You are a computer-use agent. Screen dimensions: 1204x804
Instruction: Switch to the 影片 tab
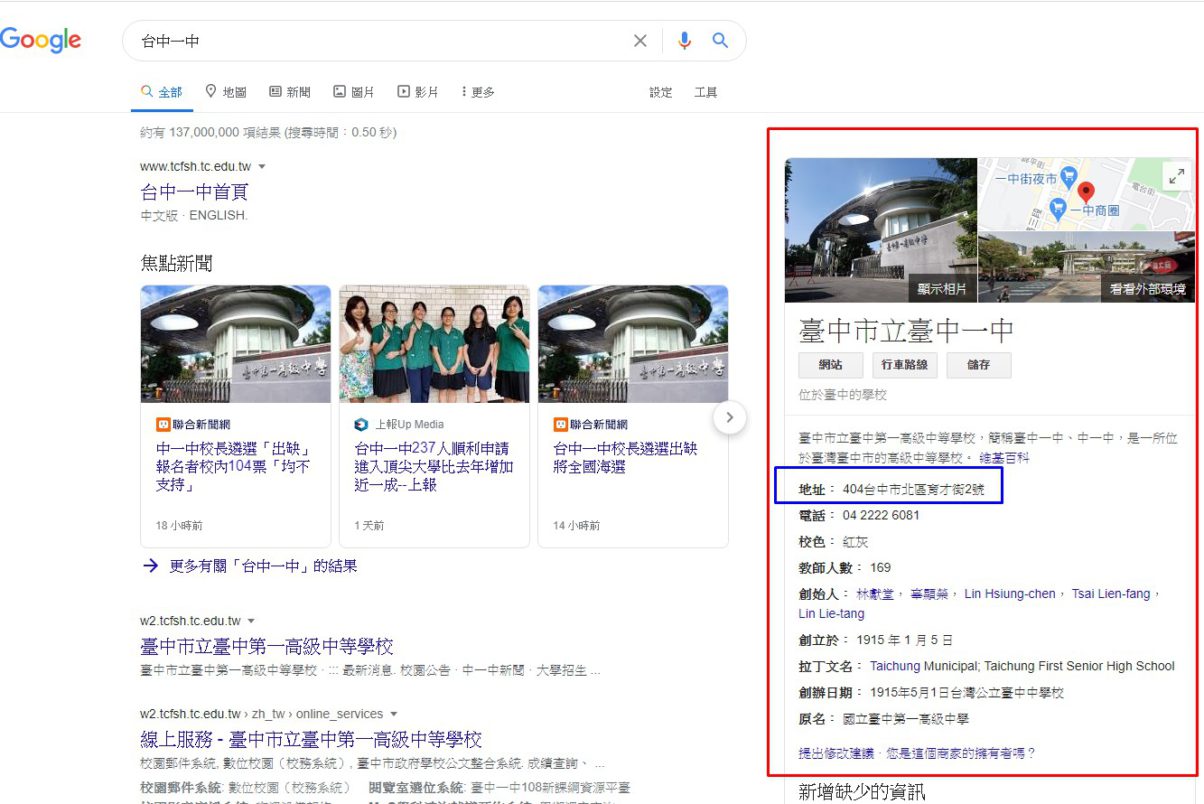[418, 92]
